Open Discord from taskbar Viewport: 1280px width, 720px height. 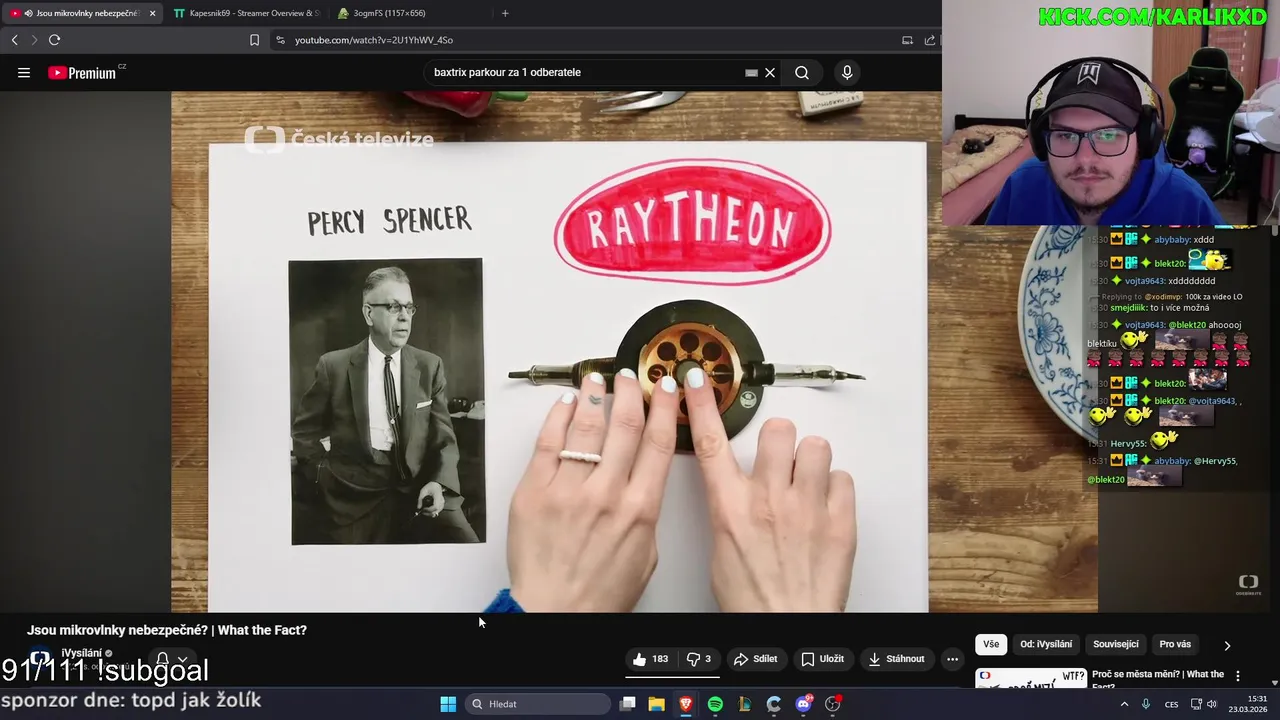(x=803, y=704)
